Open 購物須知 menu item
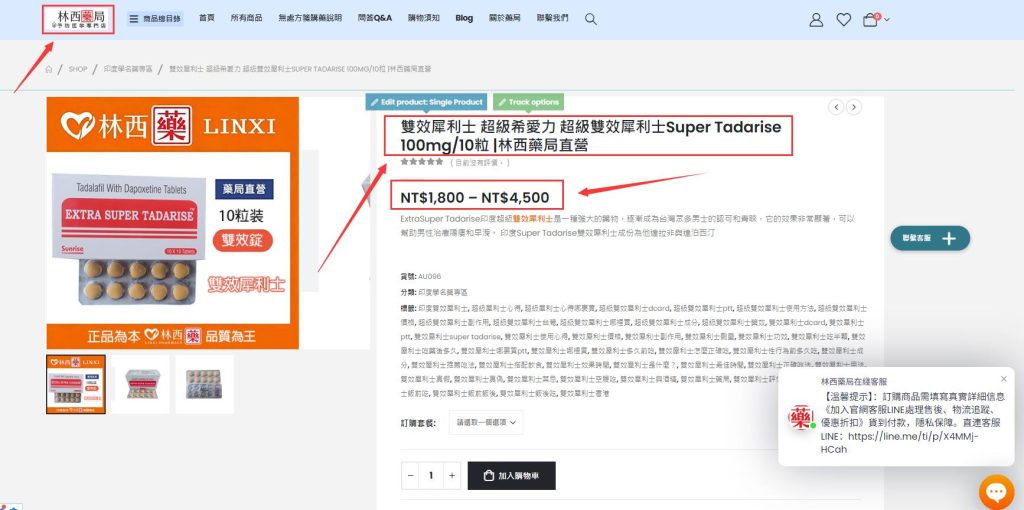Image resolution: width=1024 pixels, height=510 pixels. point(424,18)
